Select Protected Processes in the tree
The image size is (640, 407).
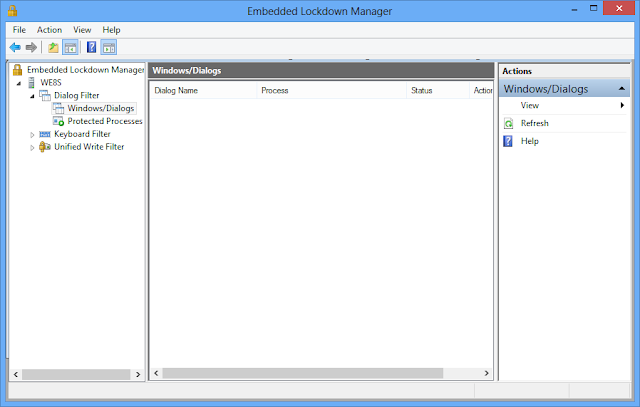105,121
